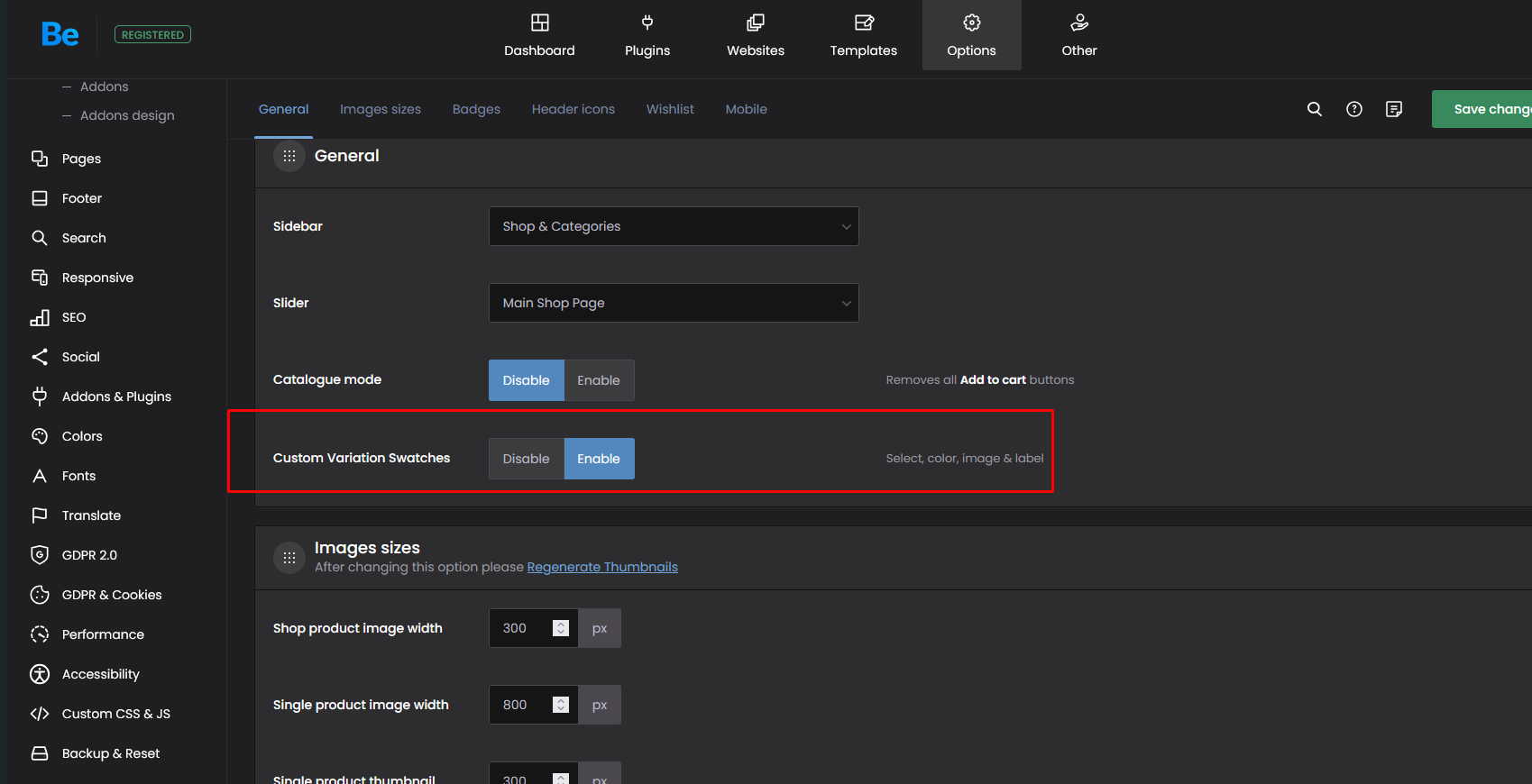Click the SEO bar chart icon

click(x=40, y=317)
